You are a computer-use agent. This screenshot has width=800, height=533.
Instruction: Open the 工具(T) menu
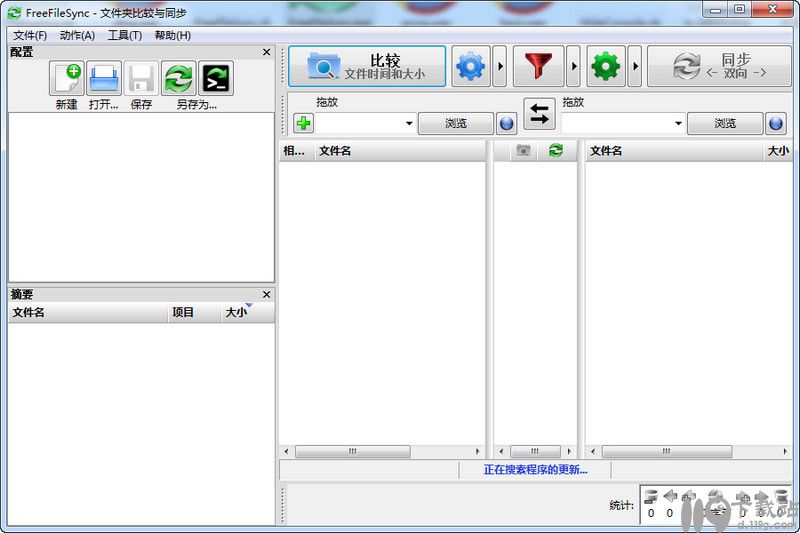tap(125, 35)
